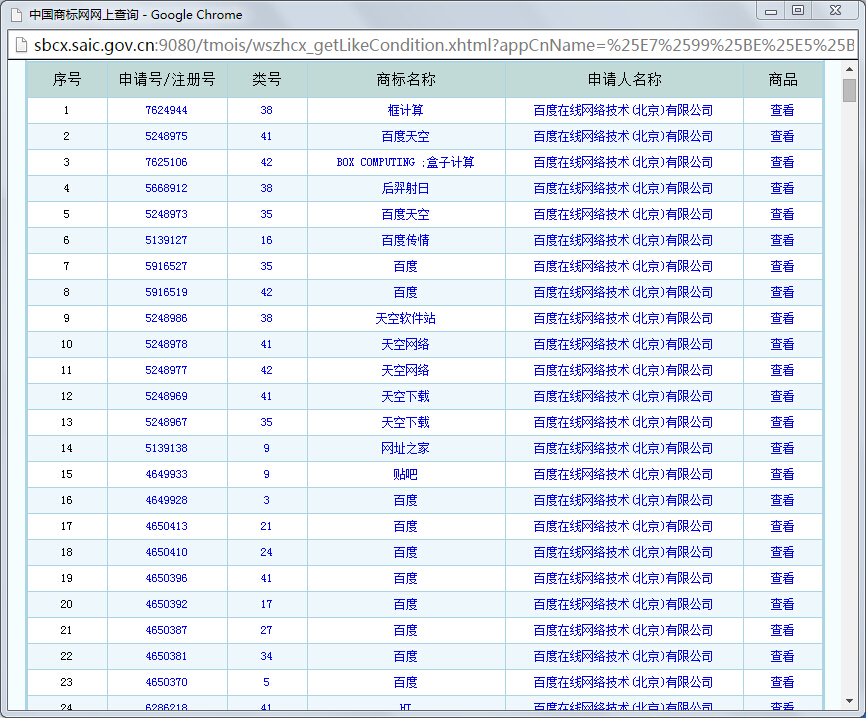This screenshot has width=866, height=718.
Task: Click the 申请人名称 column header
Action: tap(624, 80)
